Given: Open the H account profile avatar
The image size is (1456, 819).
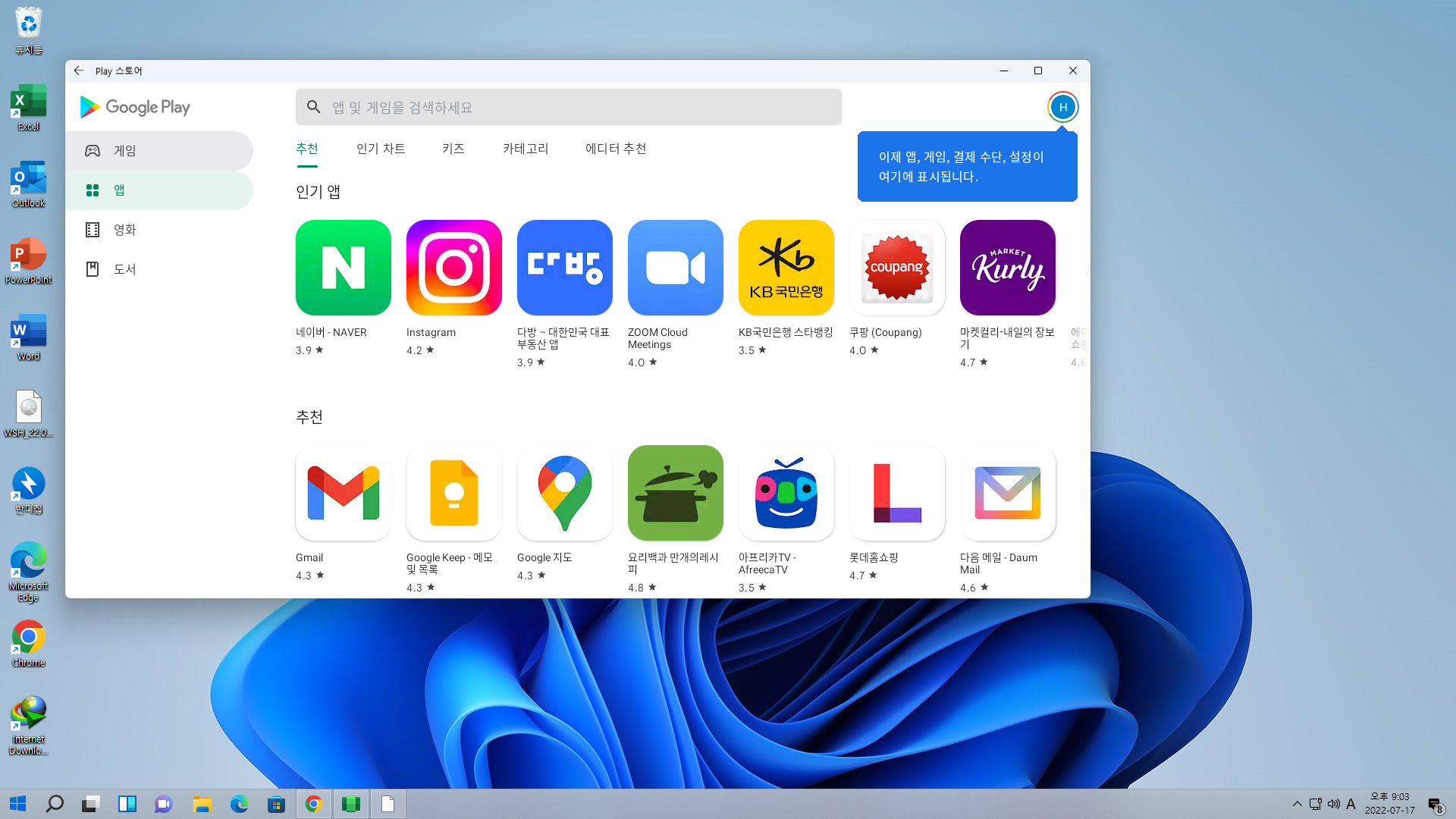Looking at the screenshot, I should [x=1062, y=107].
